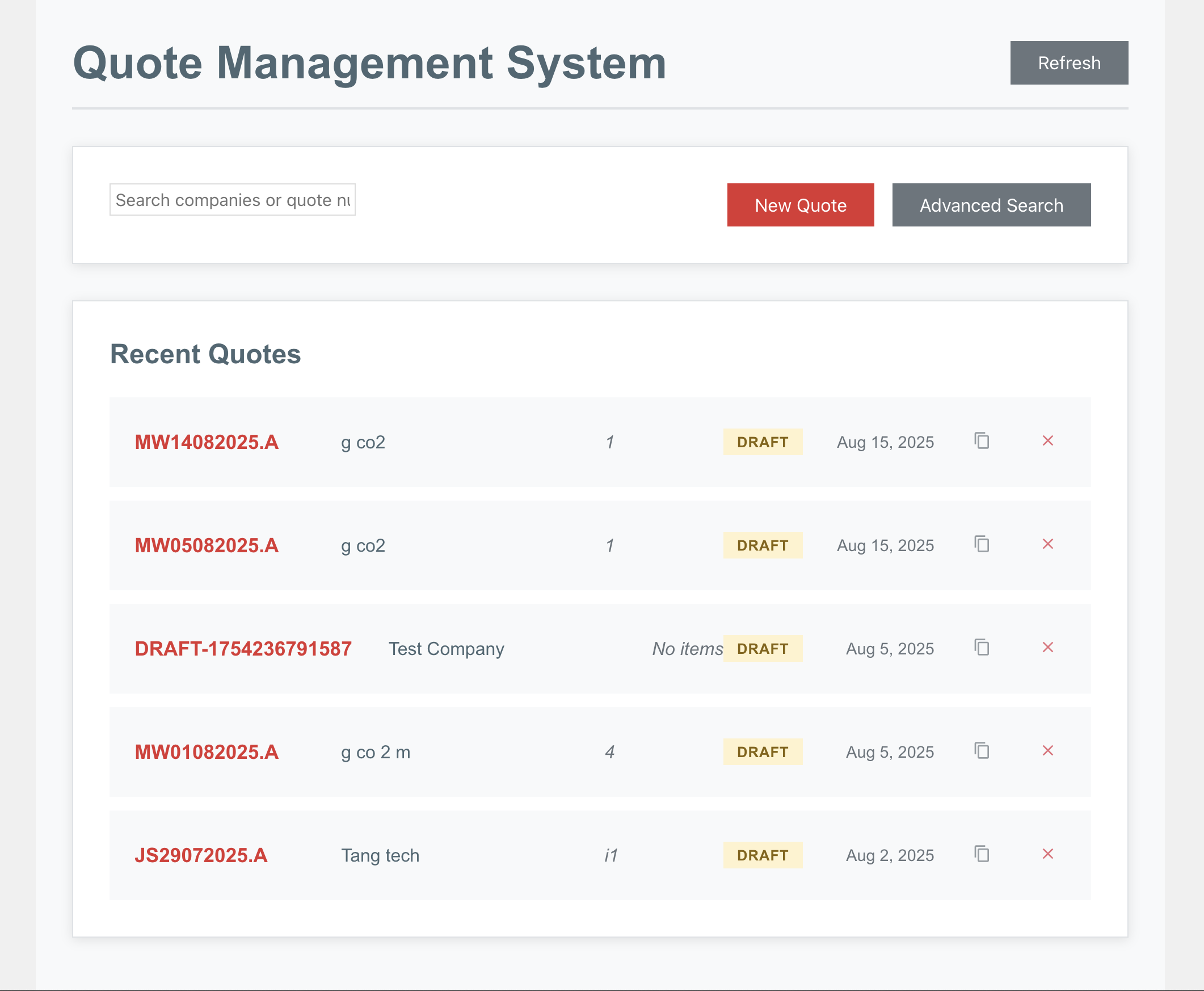Remove quote MW05082025.A via X icon
The height and width of the screenshot is (991, 1204).
point(1047,544)
